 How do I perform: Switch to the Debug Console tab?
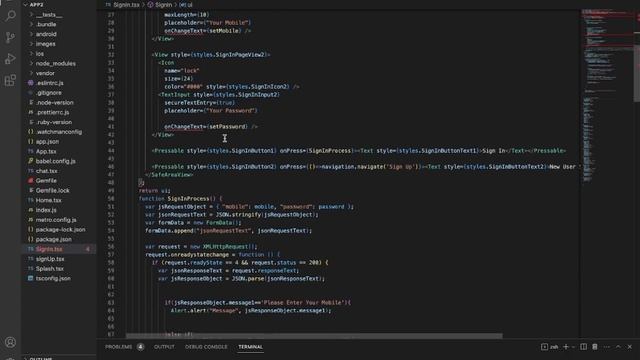pyautogui.click(x=206, y=347)
